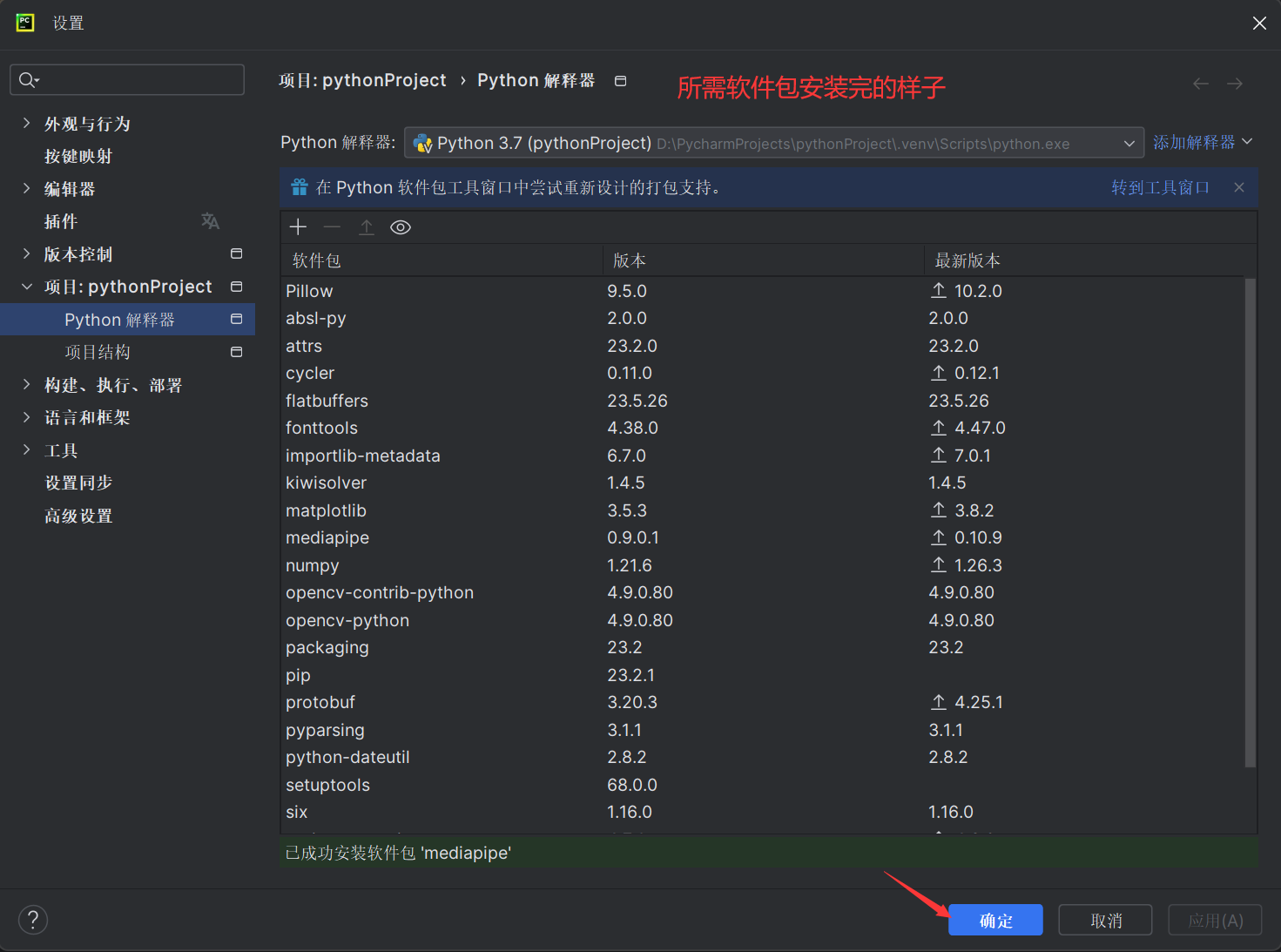Dismiss the Python packages banner notification
The height and width of the screenshot is (952, 1281).
[1239, 187]
